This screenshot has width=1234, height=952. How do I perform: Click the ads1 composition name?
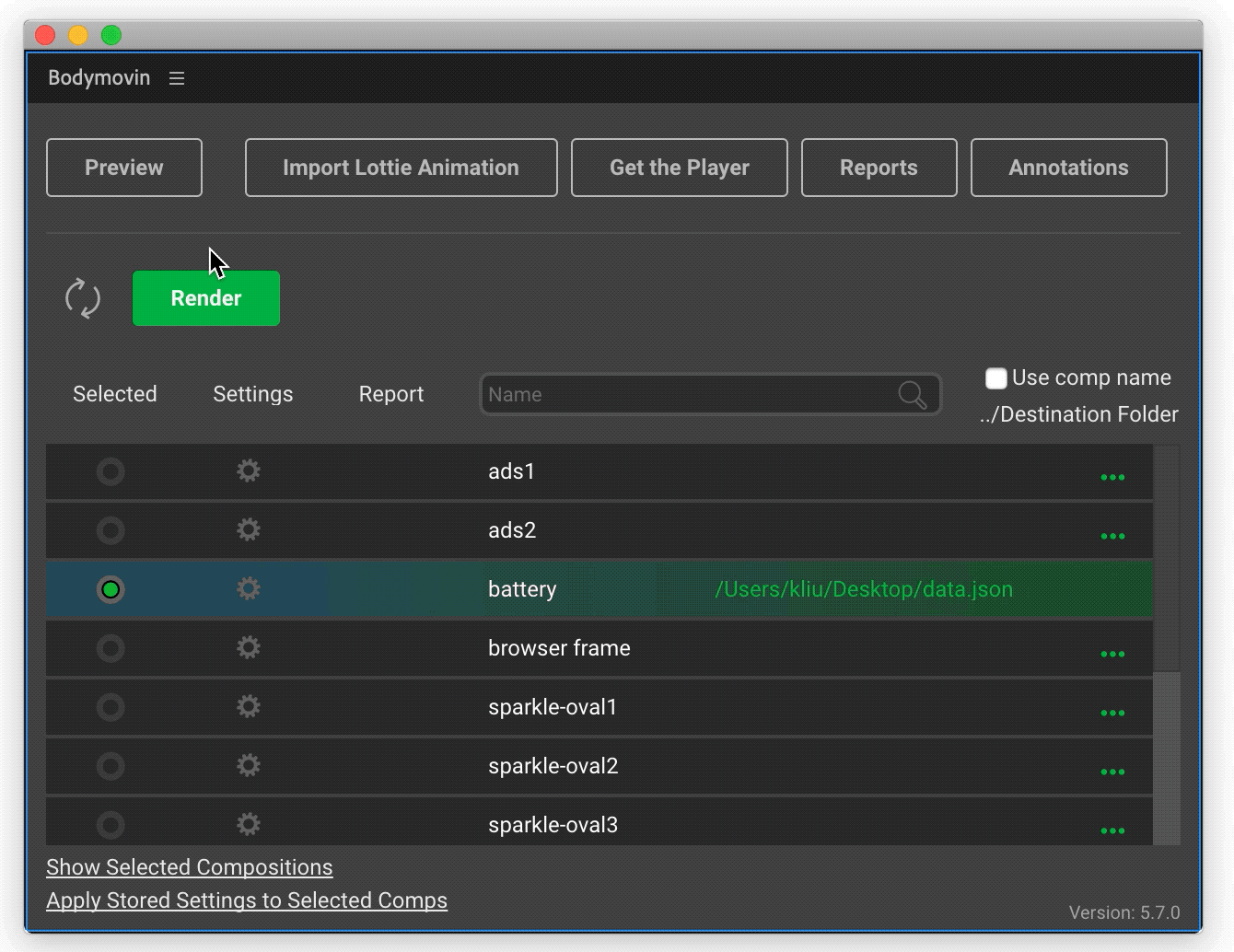[511, 471]
